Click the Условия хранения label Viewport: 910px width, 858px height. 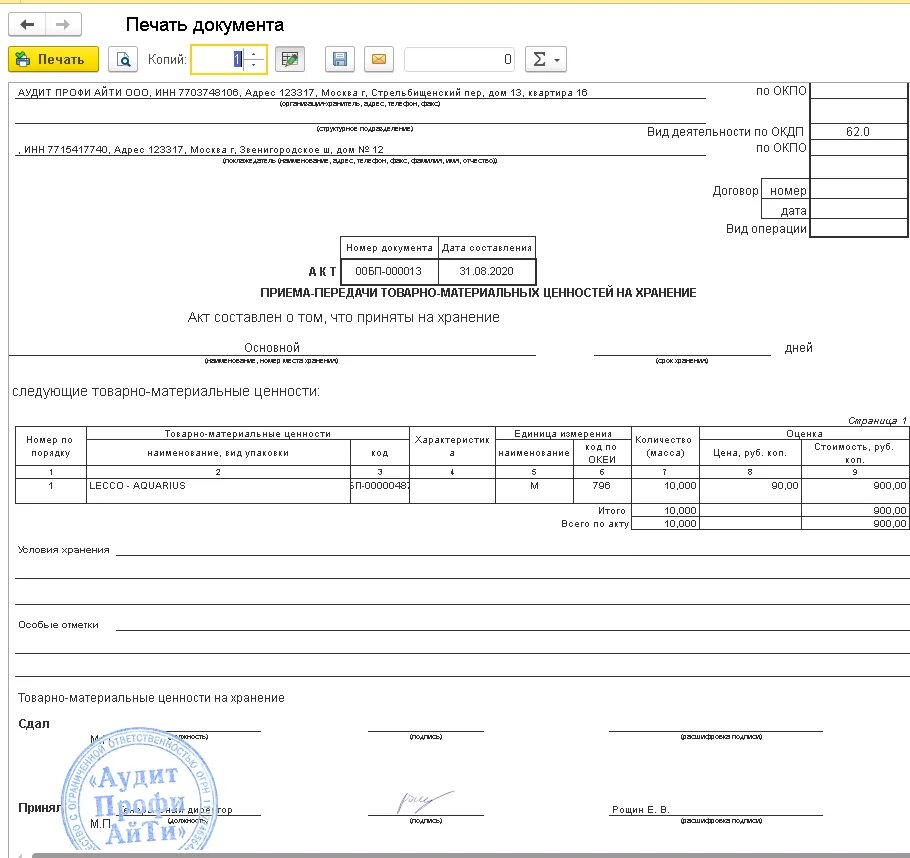(x=64, y=550)
